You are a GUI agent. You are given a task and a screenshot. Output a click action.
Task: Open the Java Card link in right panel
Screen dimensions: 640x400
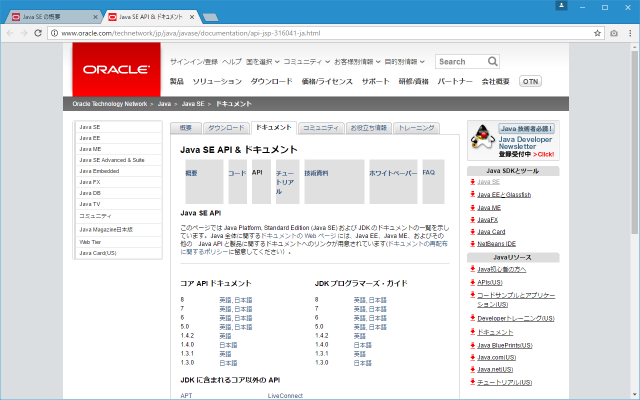491,231
